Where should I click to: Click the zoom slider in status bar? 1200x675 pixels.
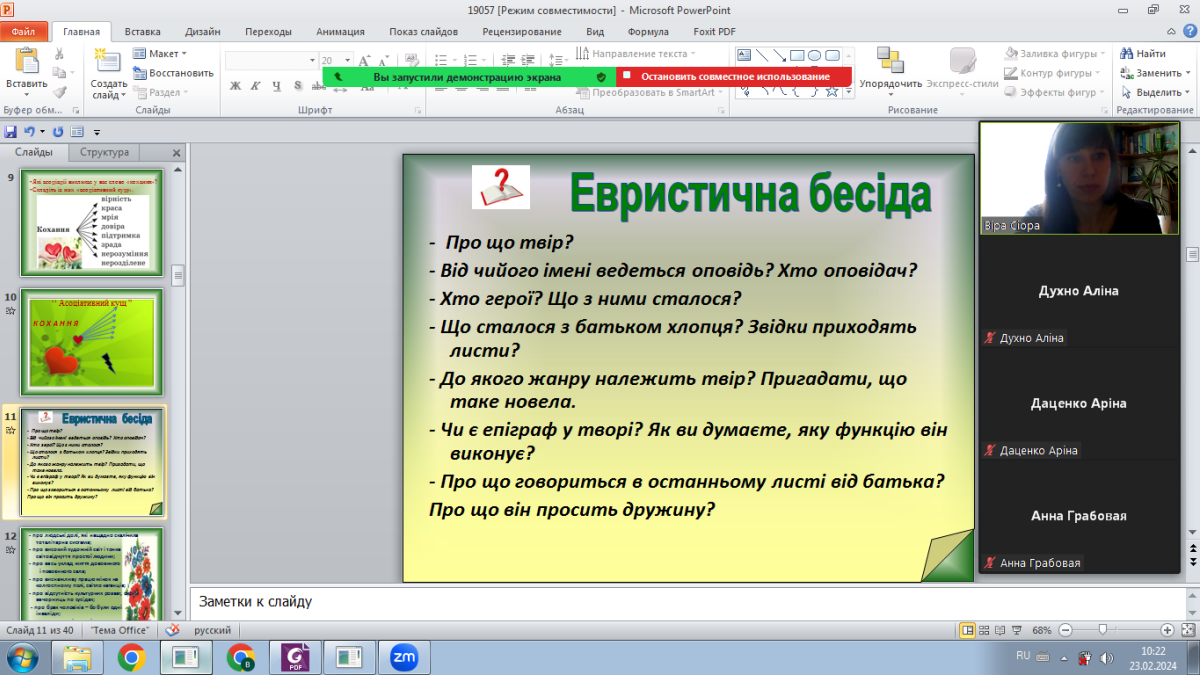pyautogui.click(x=1103, y=630)
